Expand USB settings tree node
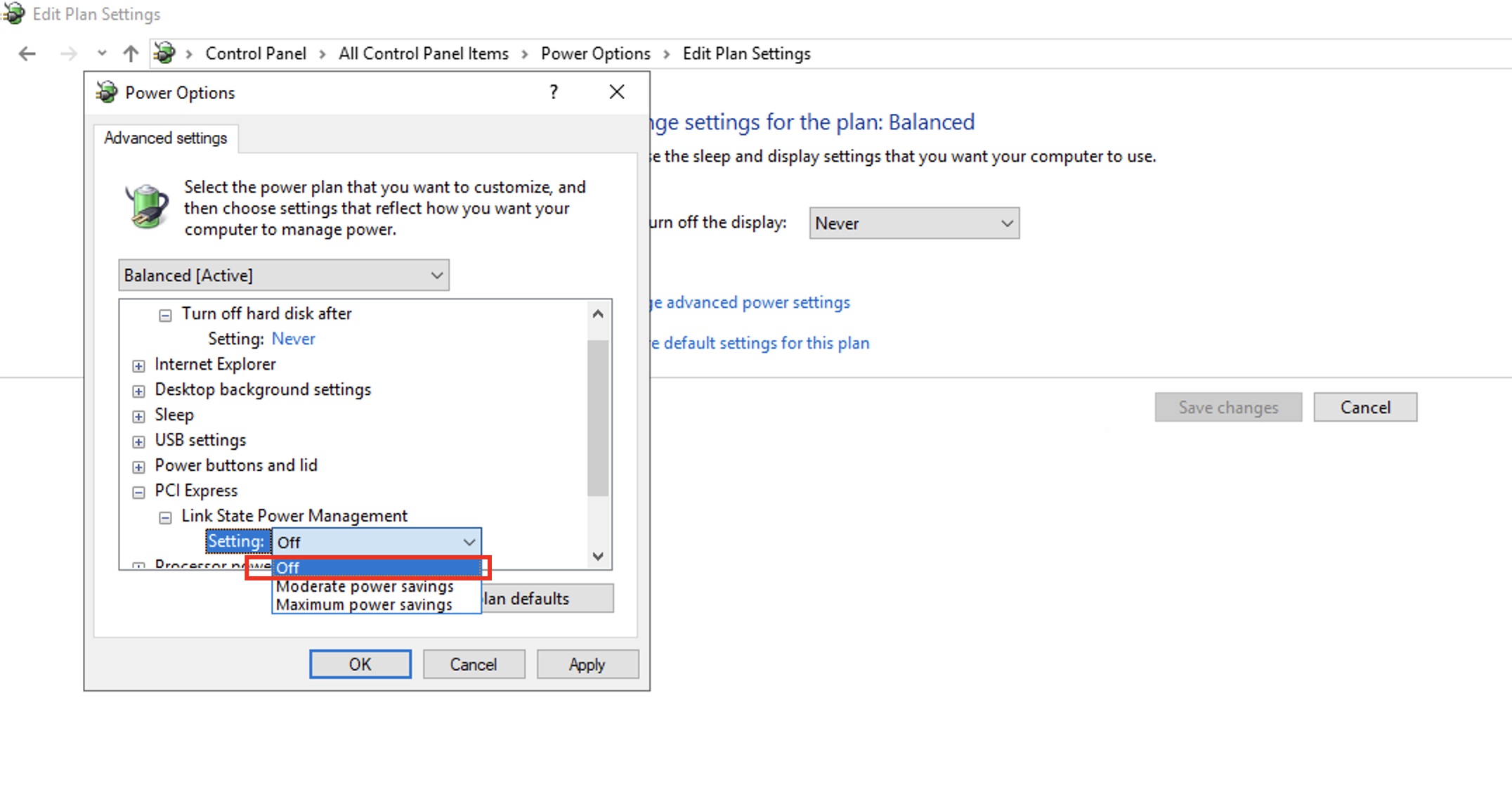 (x=138, y=441)
